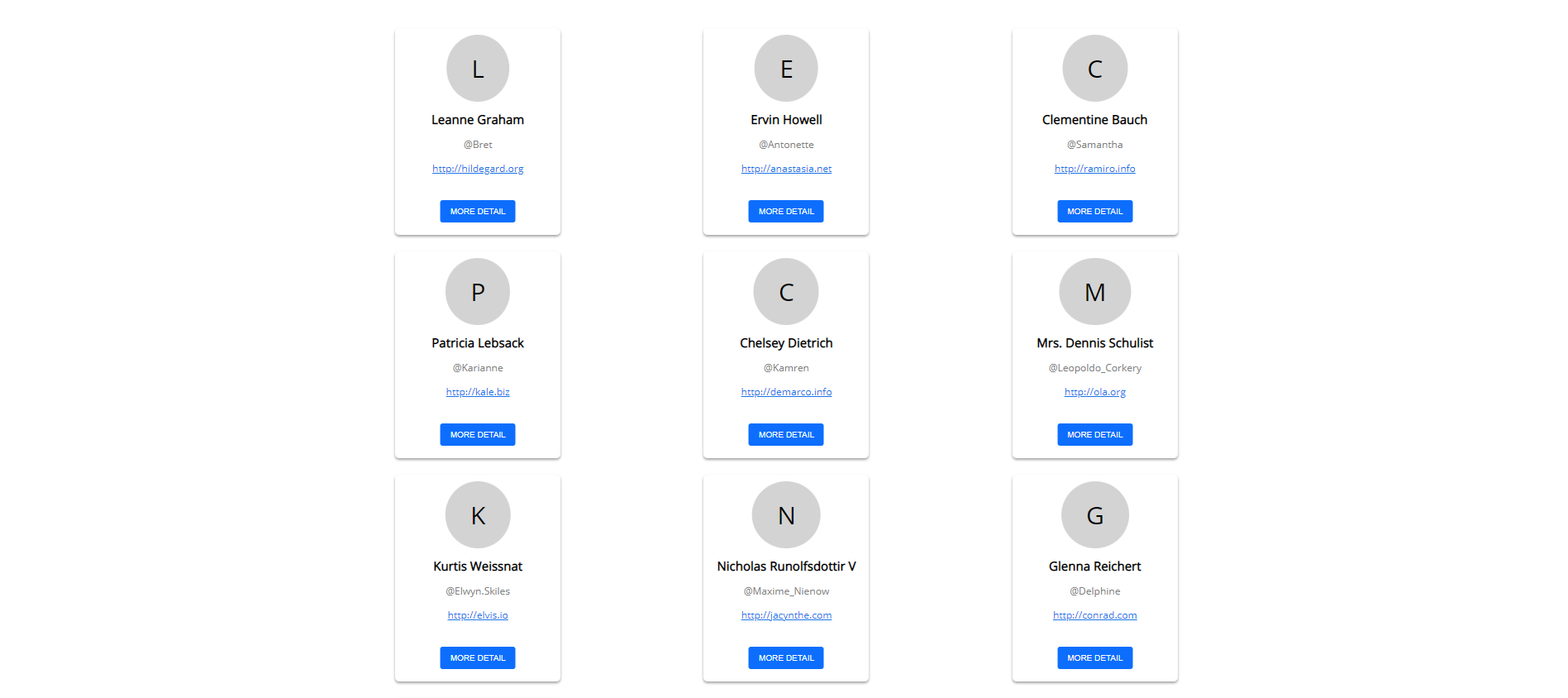Screen dimensions: 1568x698
Task: Click Glenna Reichert's G avatar circle
Action: [x=1094, y=515]
